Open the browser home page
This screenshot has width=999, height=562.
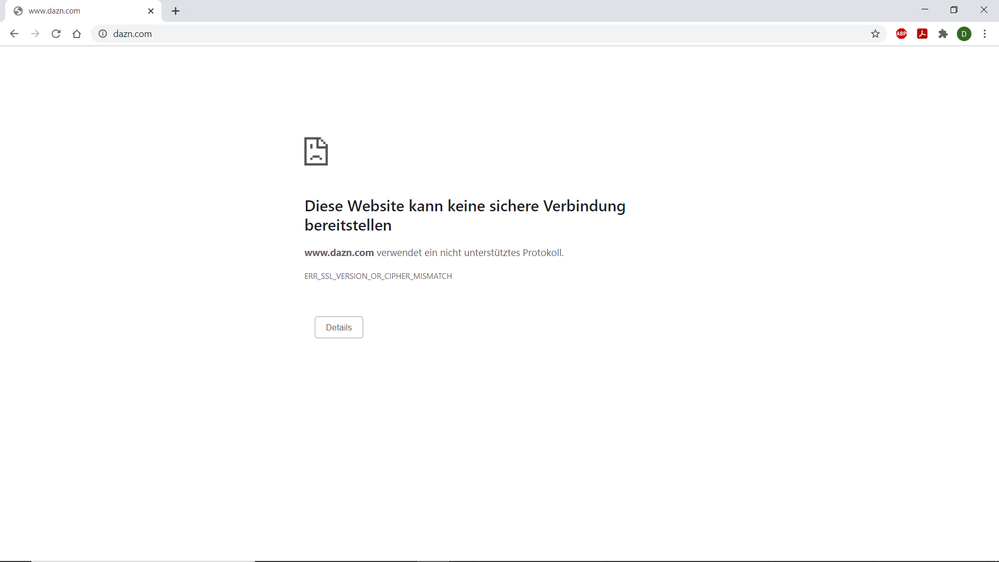[x=76, y=34]
